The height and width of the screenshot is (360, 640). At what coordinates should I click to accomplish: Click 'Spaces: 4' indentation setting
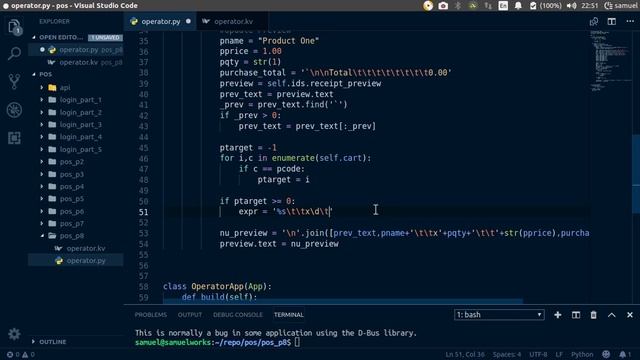coord(507,354)
